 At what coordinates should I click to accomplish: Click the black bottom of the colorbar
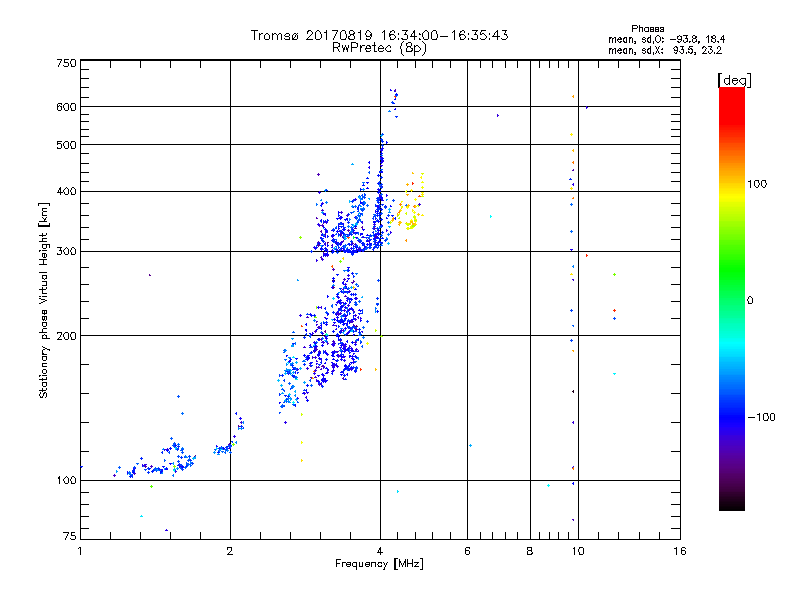[732, 504]
